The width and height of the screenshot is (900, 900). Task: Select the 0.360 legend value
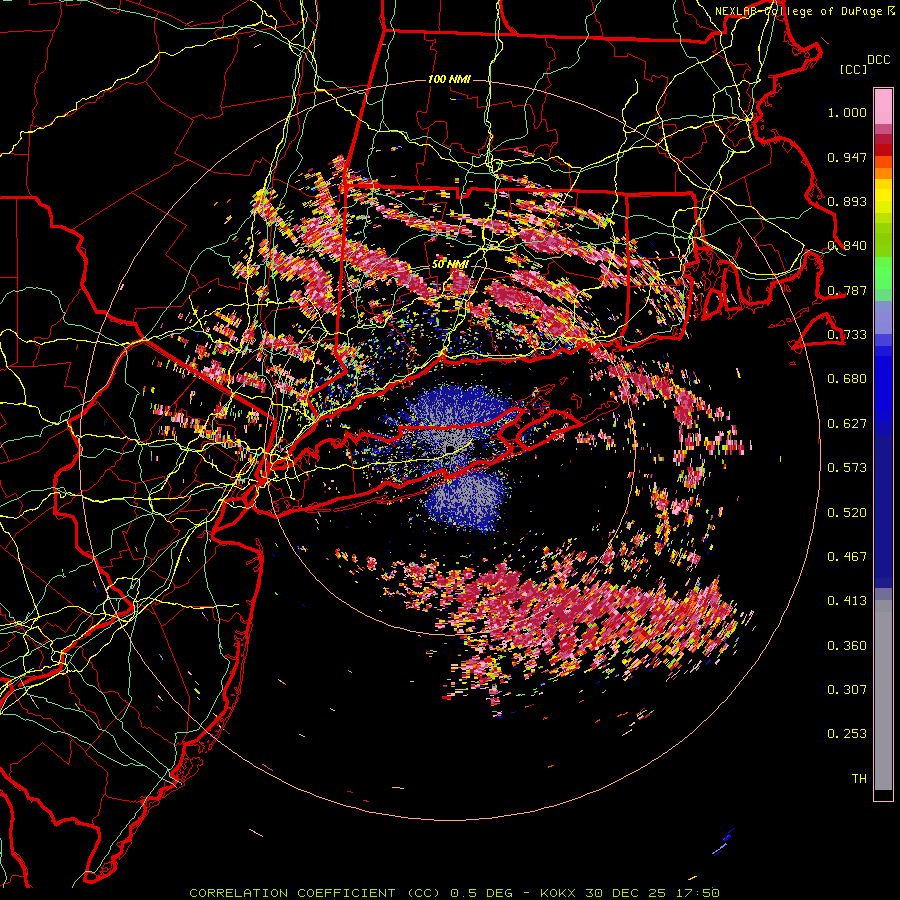[847, 646]
